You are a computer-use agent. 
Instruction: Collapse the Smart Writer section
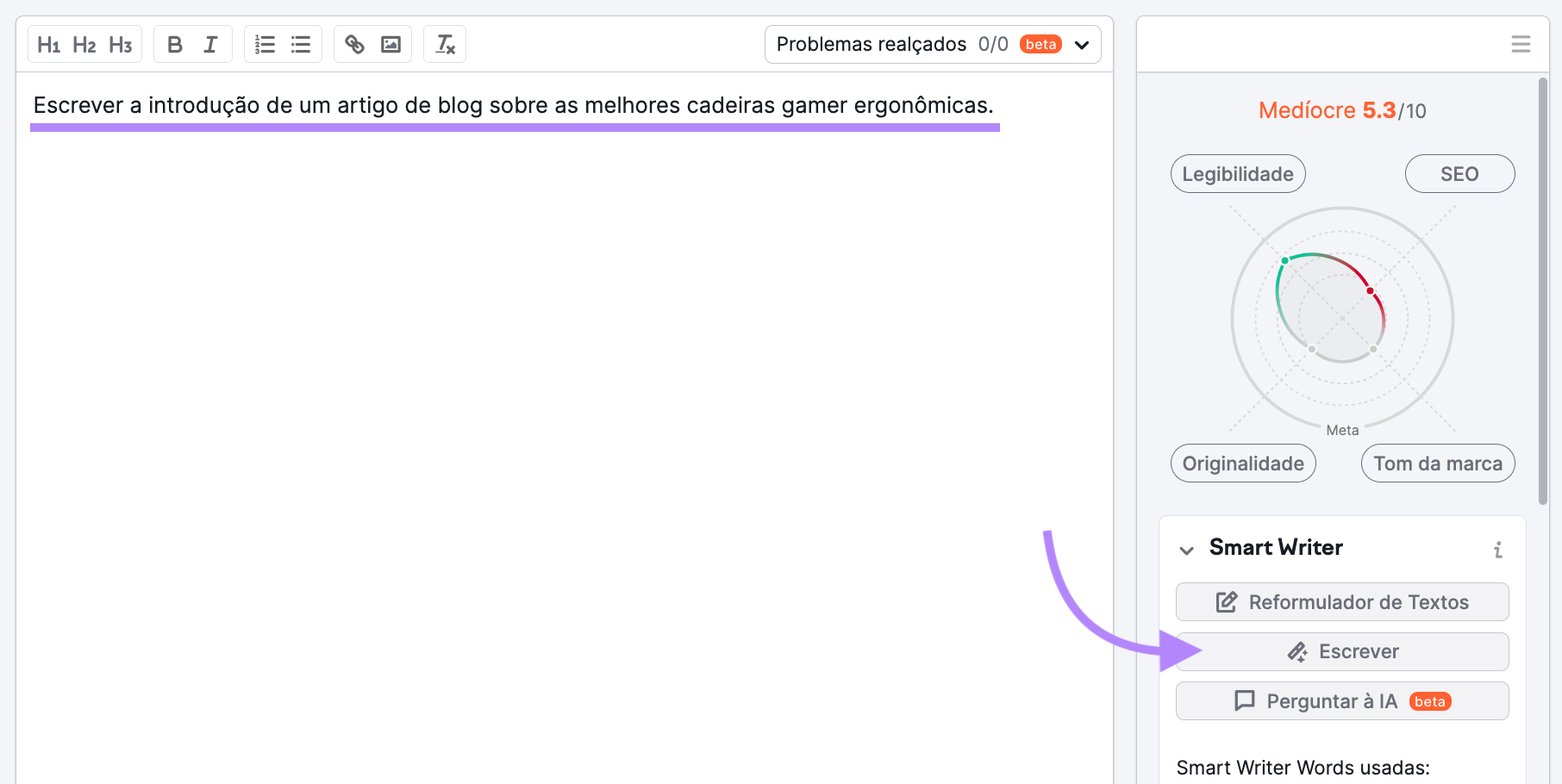pos(1187,550)
